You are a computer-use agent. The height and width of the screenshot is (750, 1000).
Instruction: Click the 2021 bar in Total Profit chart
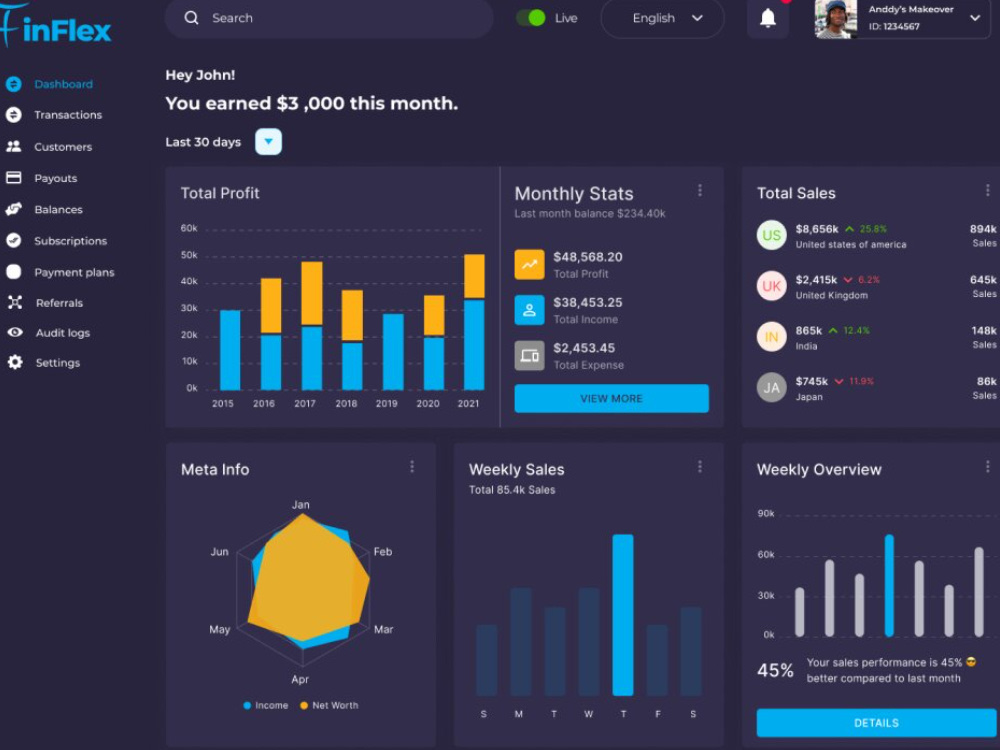pos(474,322)
